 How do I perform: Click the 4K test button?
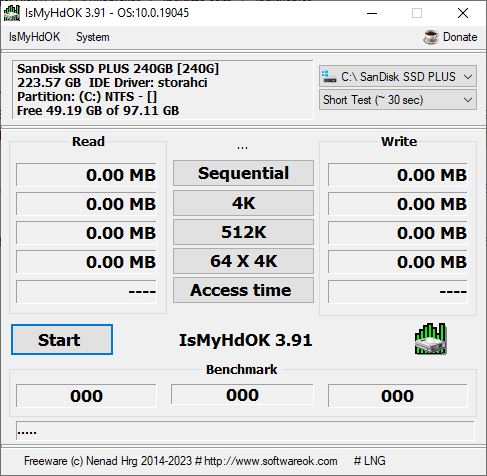[x=243, y=203]
